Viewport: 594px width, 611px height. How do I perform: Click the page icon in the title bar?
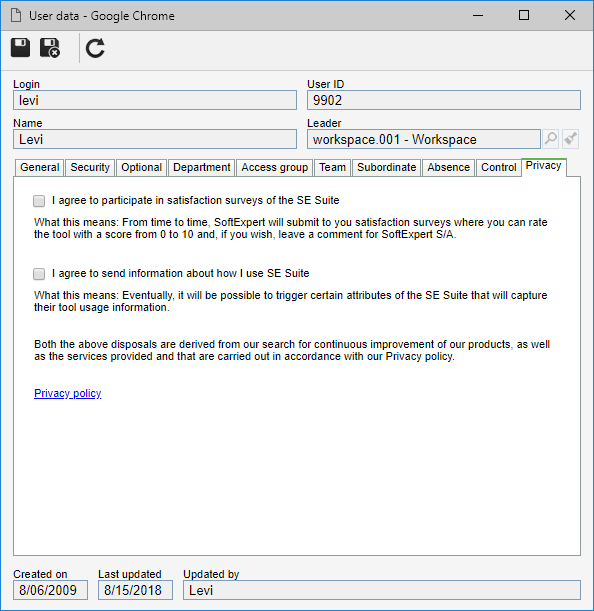(16, 16)
